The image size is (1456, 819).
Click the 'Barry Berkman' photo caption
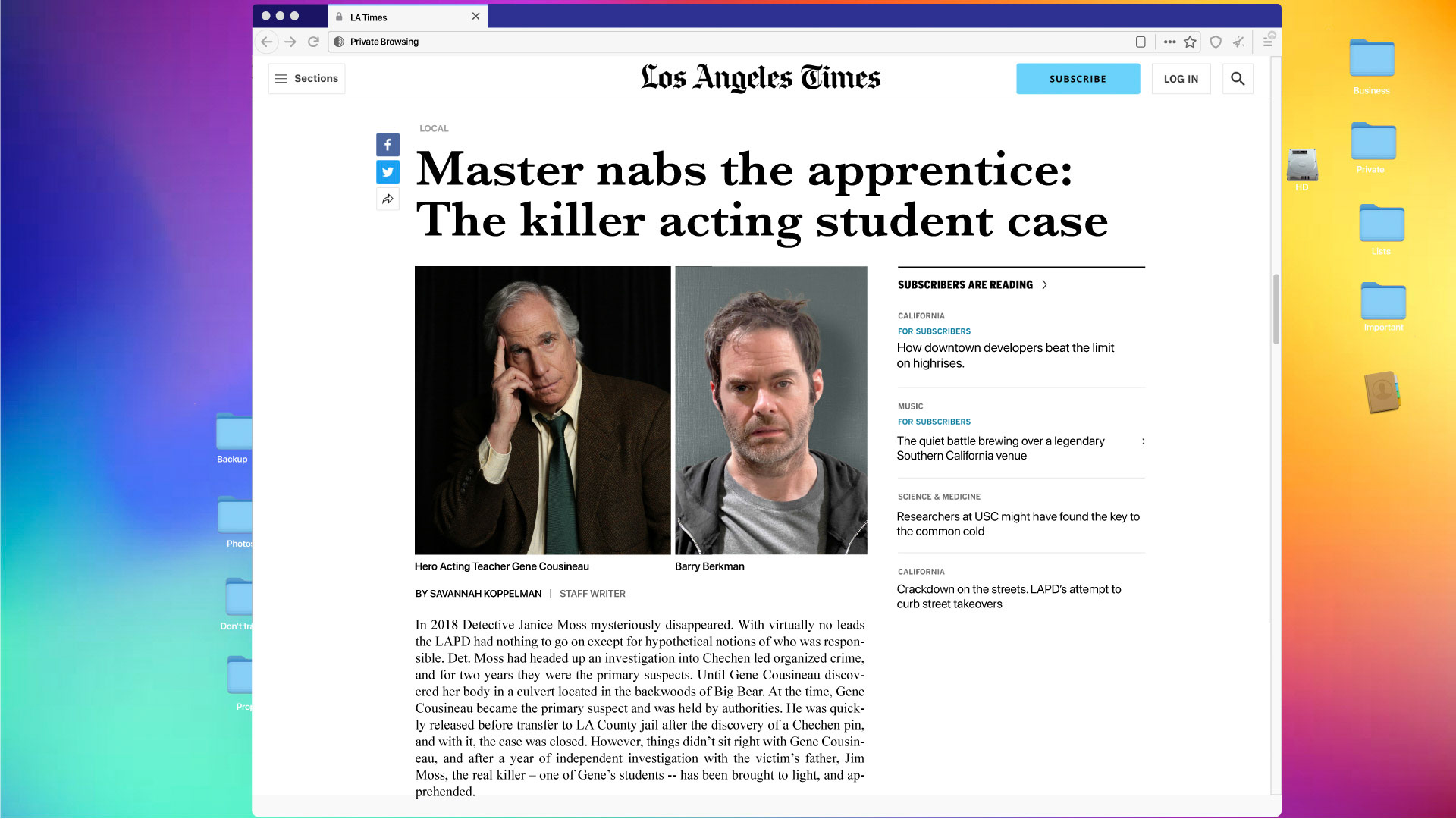click(709, 566)
